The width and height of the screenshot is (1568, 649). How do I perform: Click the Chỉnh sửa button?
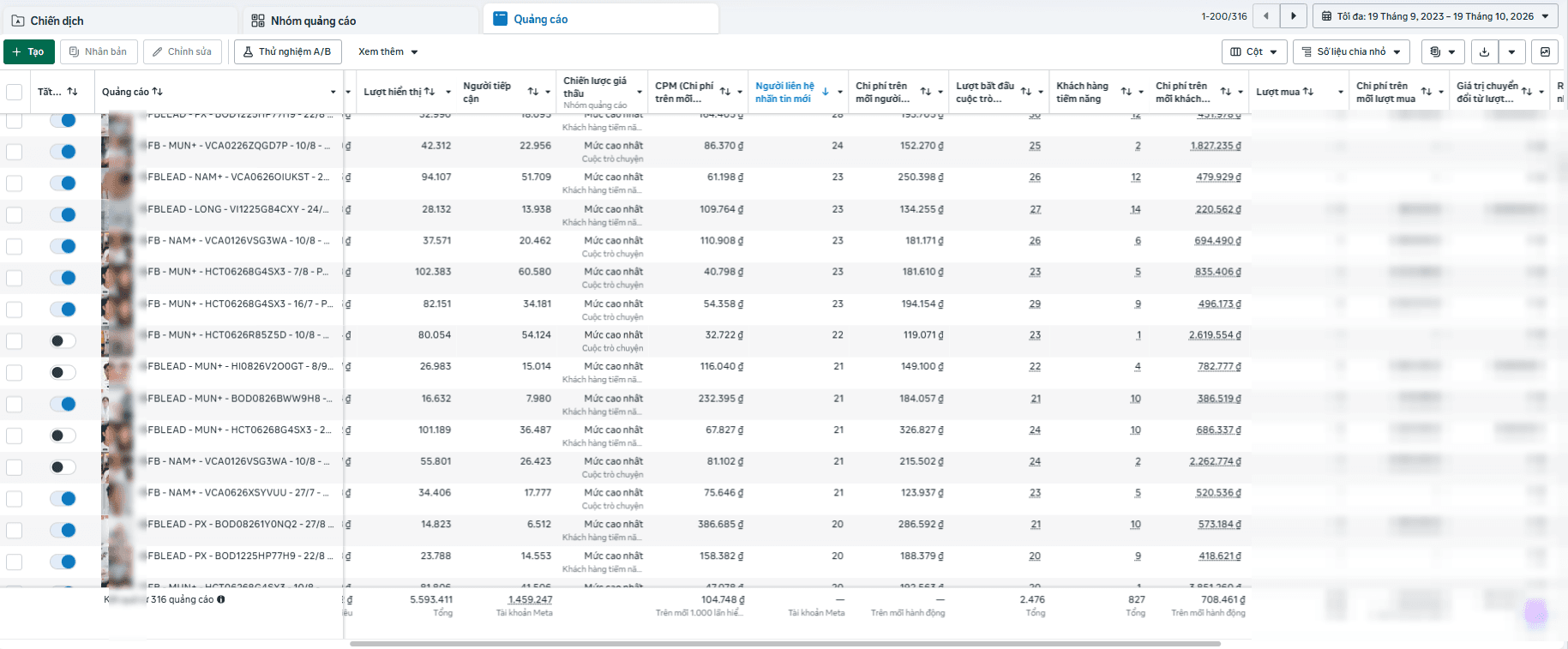pyautogui.click(x=183, y=52)
